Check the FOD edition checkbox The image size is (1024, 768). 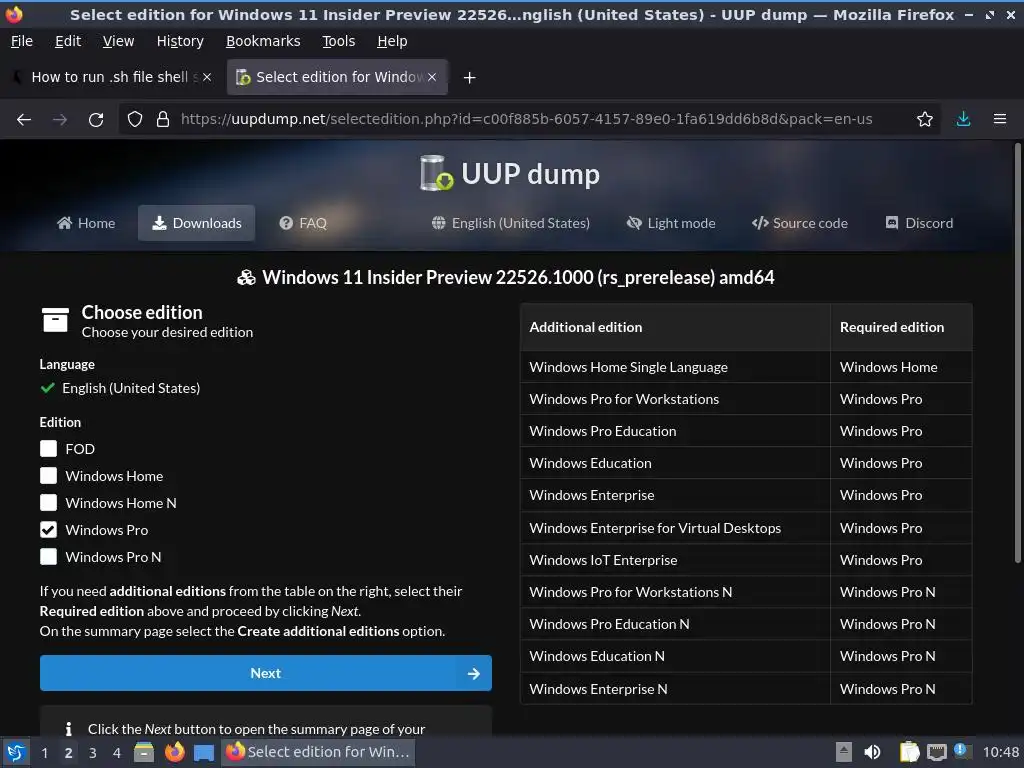point(48,449)
